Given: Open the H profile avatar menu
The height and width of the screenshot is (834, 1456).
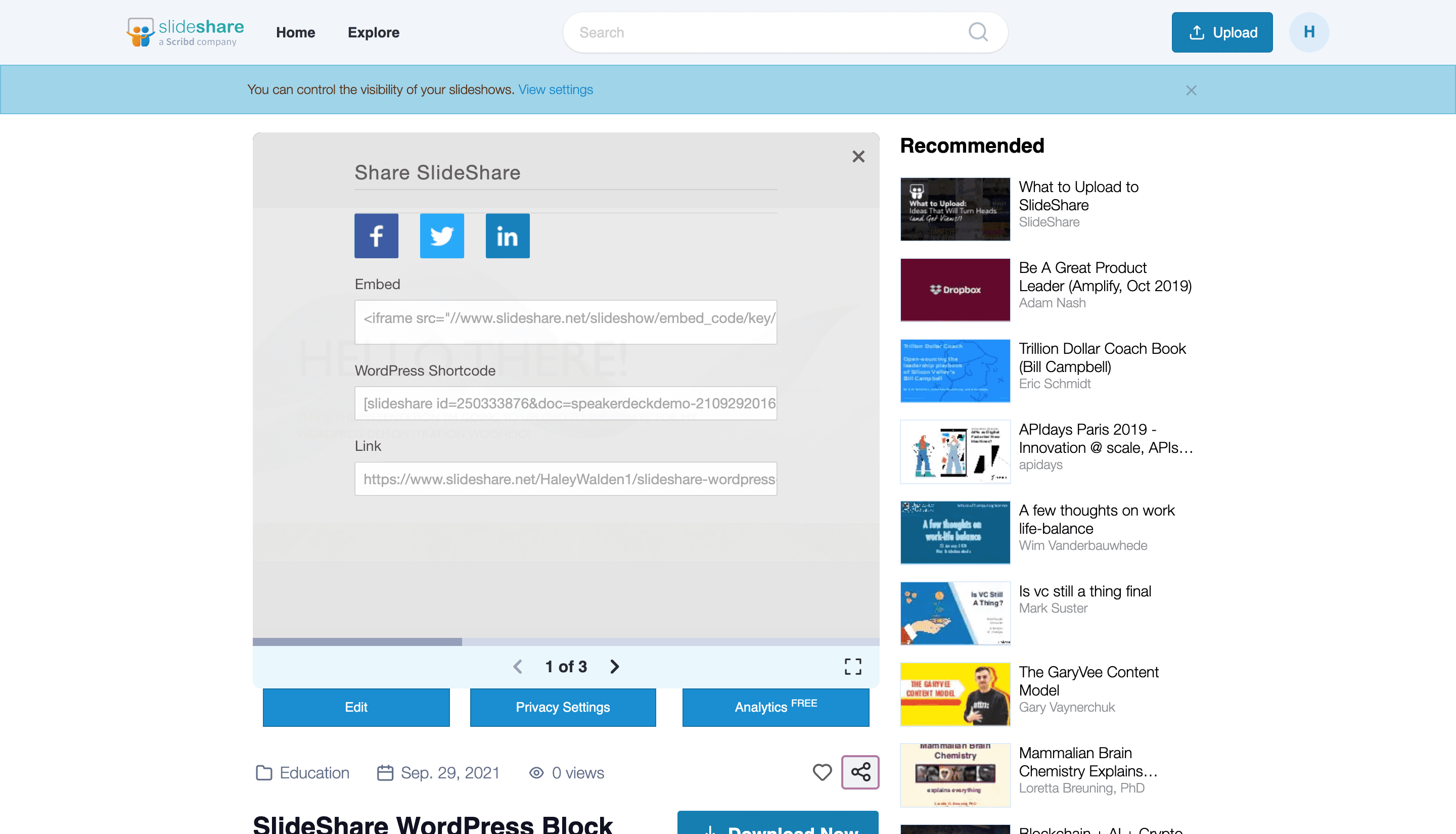Looking at the screenshot, I should [1308, 32].
